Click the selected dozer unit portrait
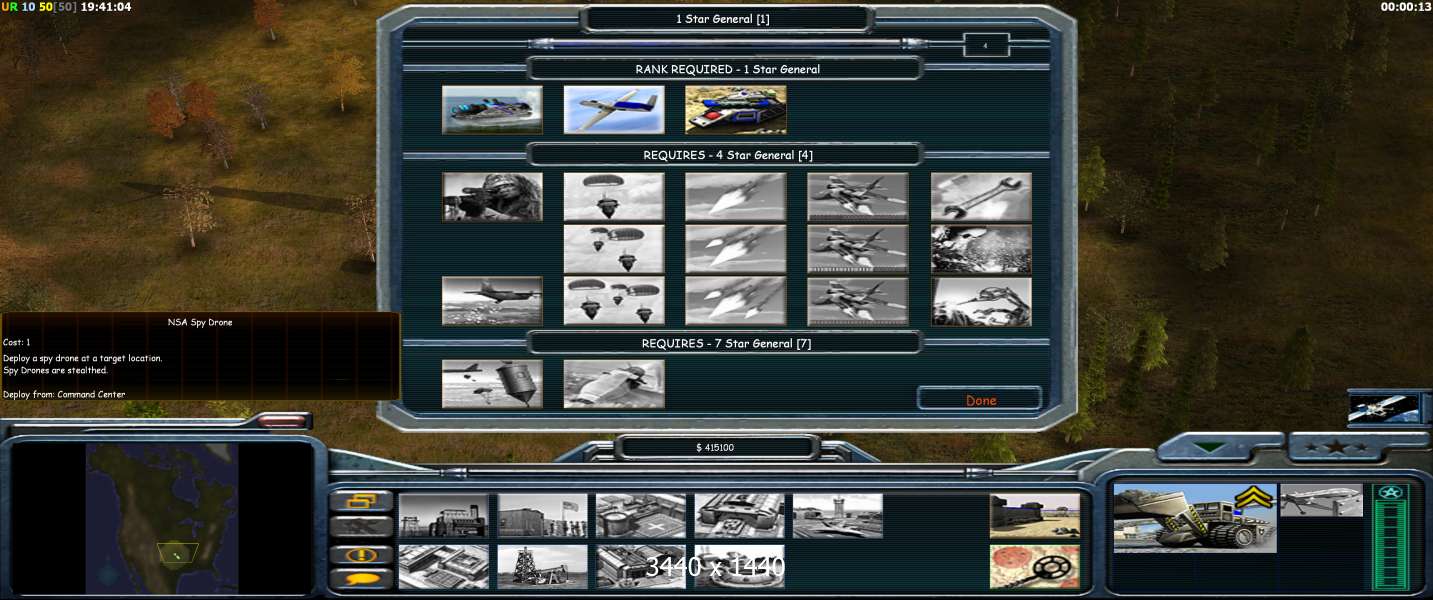The image size is (1433, 600). pyautogui.click(x=1194, y=518)
